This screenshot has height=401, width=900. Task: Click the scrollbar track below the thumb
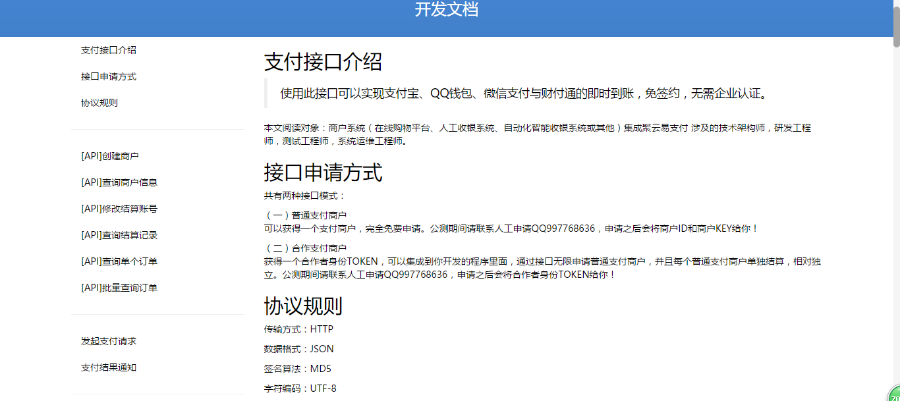[x=896, y=218]
